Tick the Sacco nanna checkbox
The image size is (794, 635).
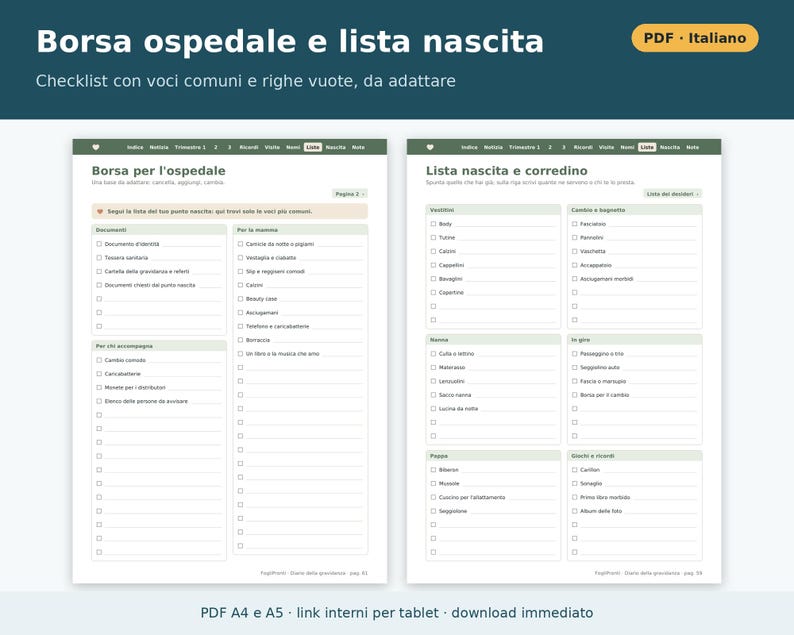click(433, 395)
